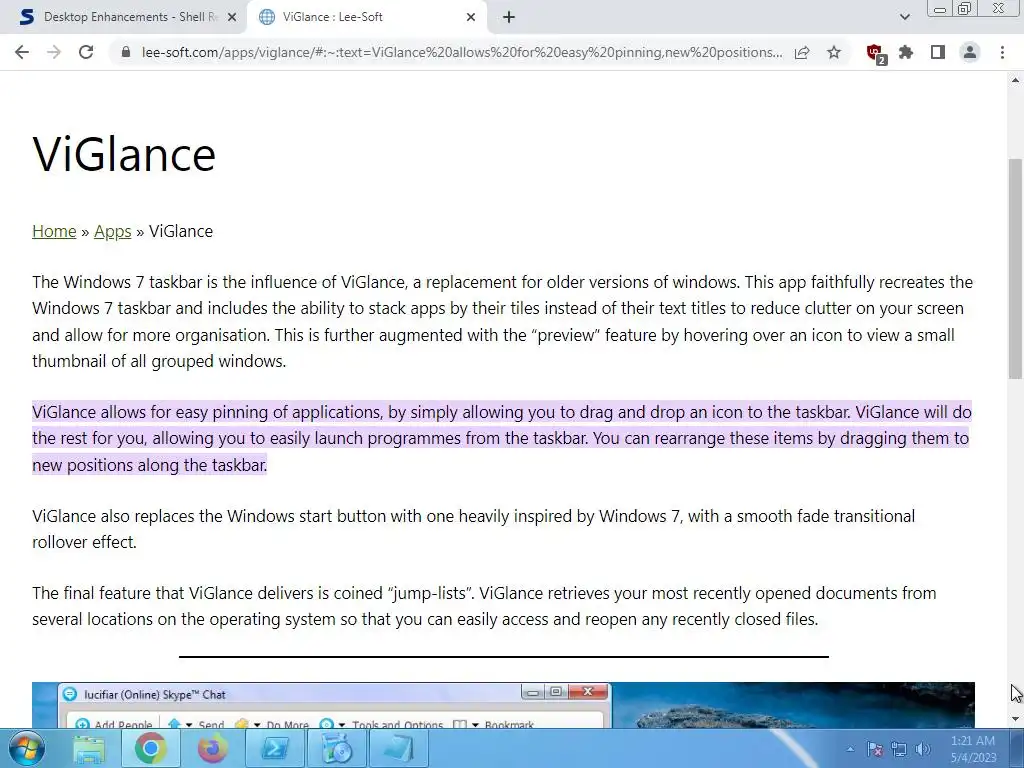Select the ViGlance : Lee-Soft tab

(x=366, y=17)
